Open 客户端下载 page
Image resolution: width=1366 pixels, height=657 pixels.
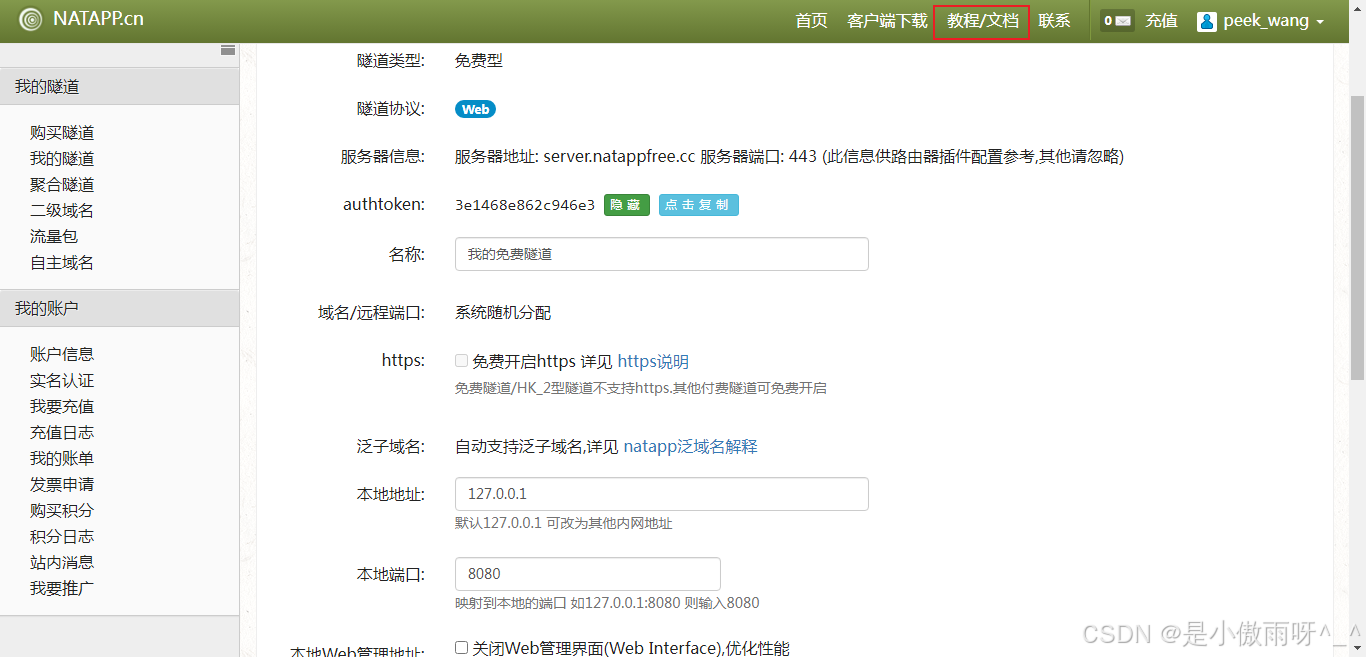point(887,21)
